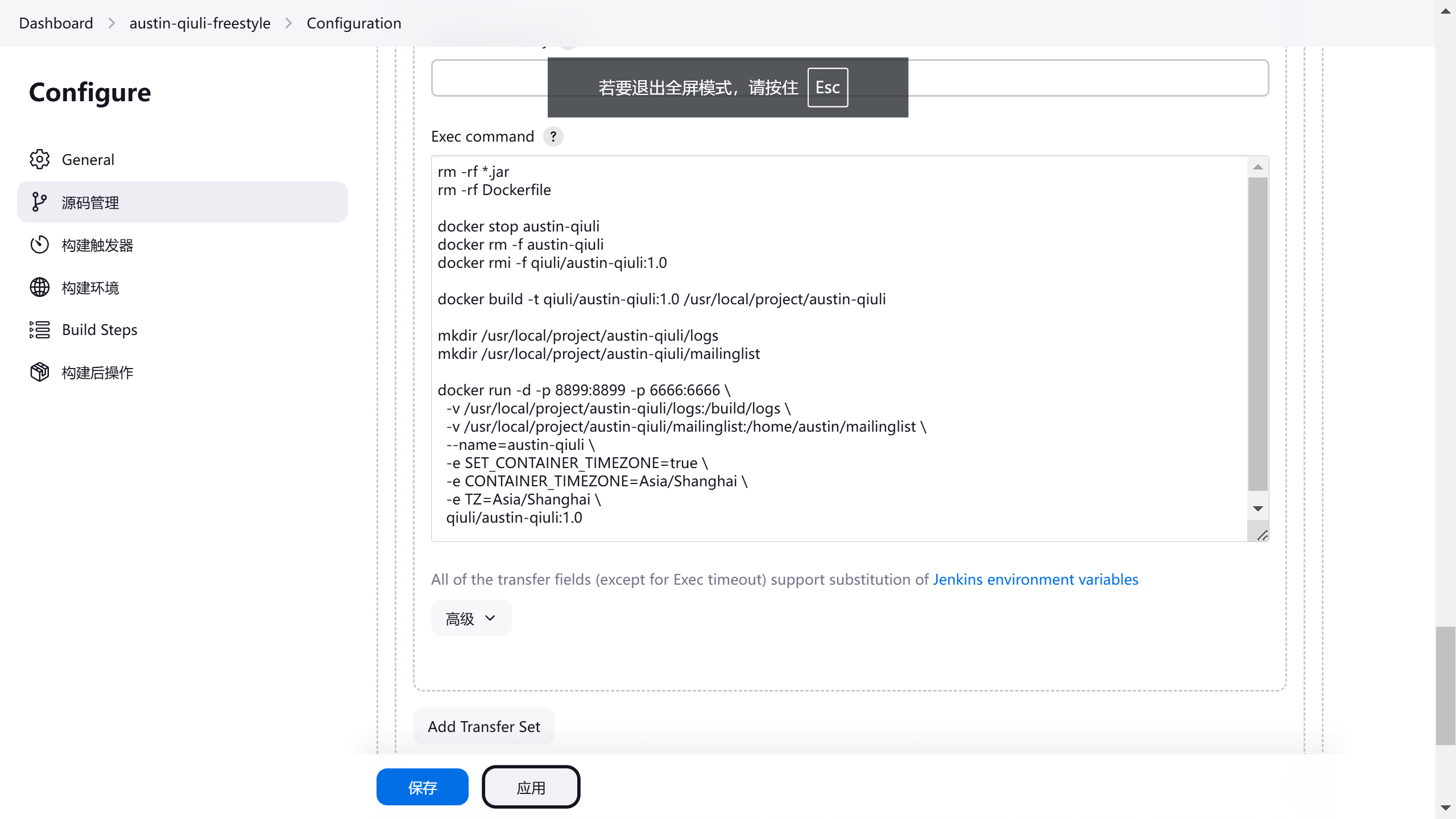This screenshot has width=1456, height=819.
Task: Open the Build Steps section
Action: (100, 330)
